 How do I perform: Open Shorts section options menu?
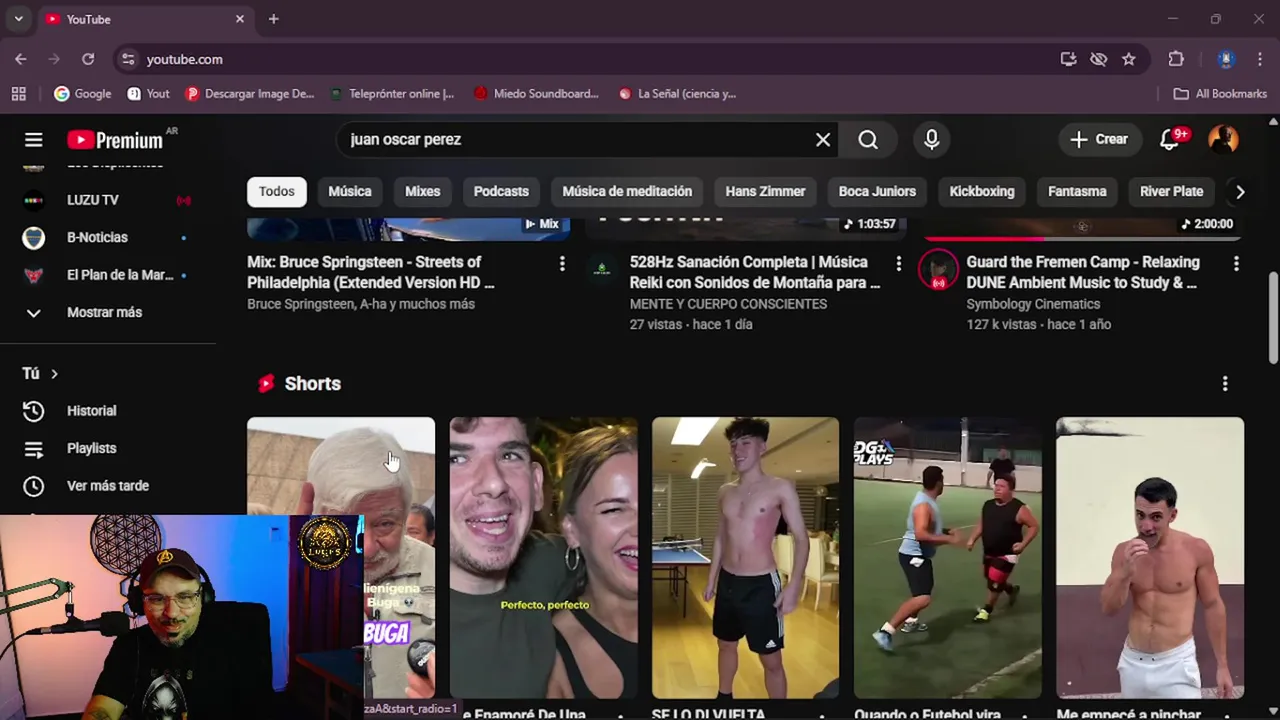1225,384
